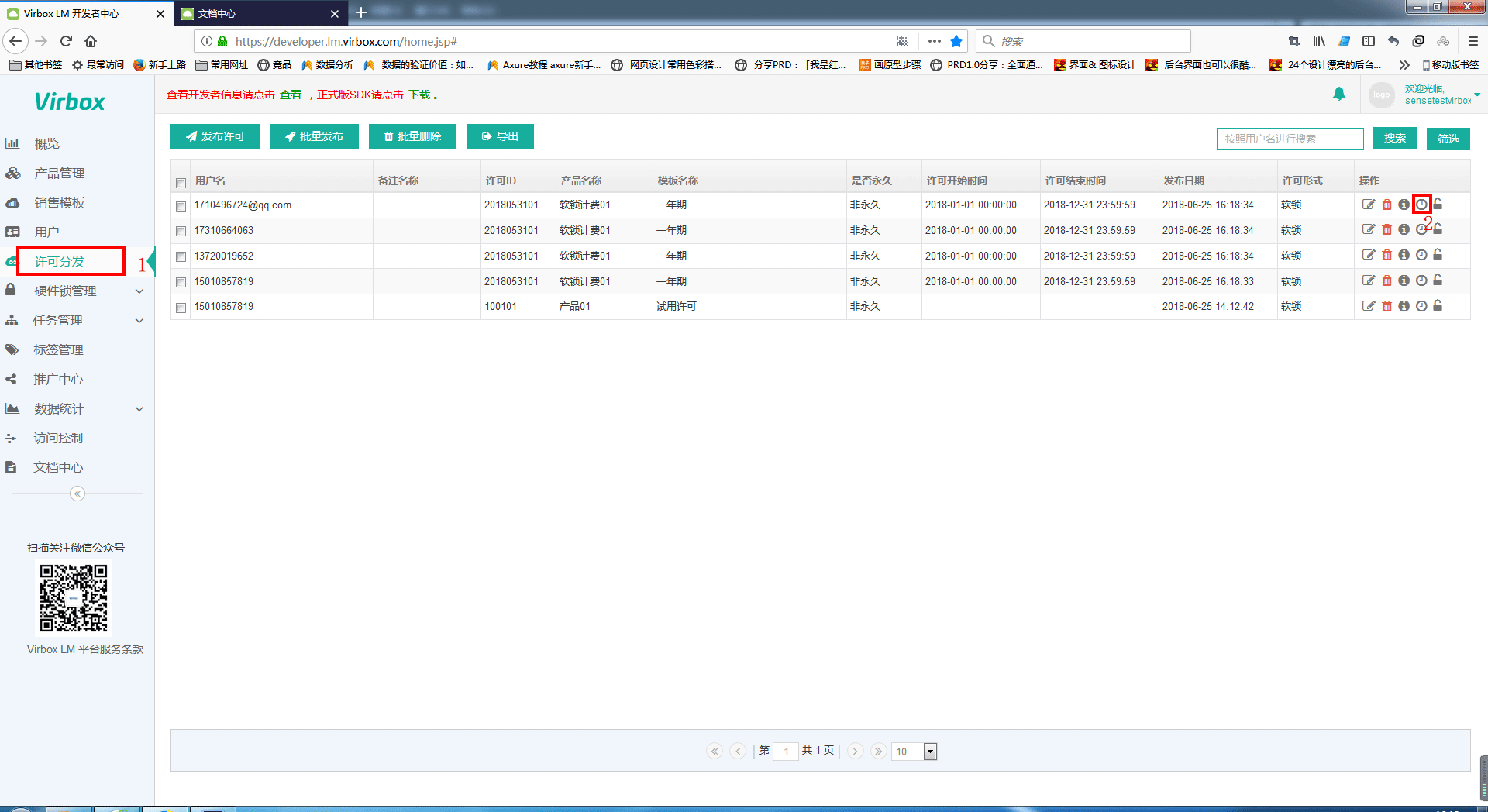Click 批量删除 button
Screen dimensions: 1488x812
pos(412,136)
